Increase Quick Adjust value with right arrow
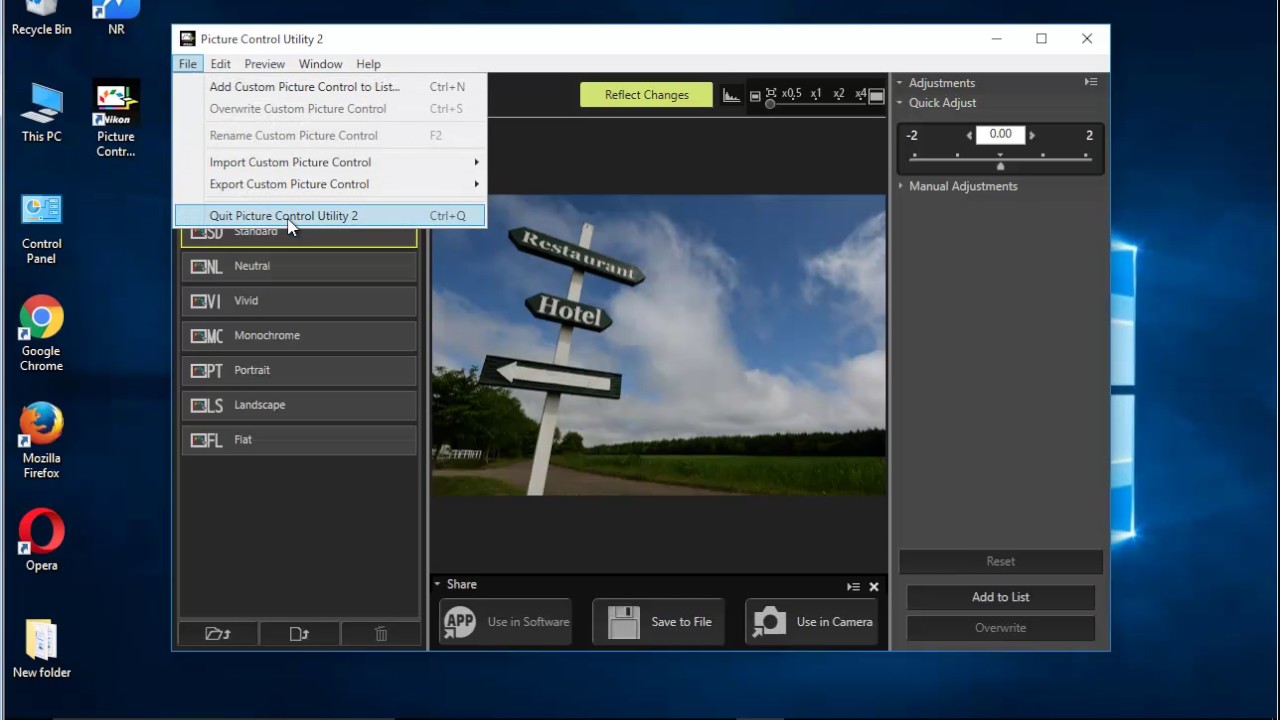The width and height of the screenshot is (1280, 720). pos(1032,135)
